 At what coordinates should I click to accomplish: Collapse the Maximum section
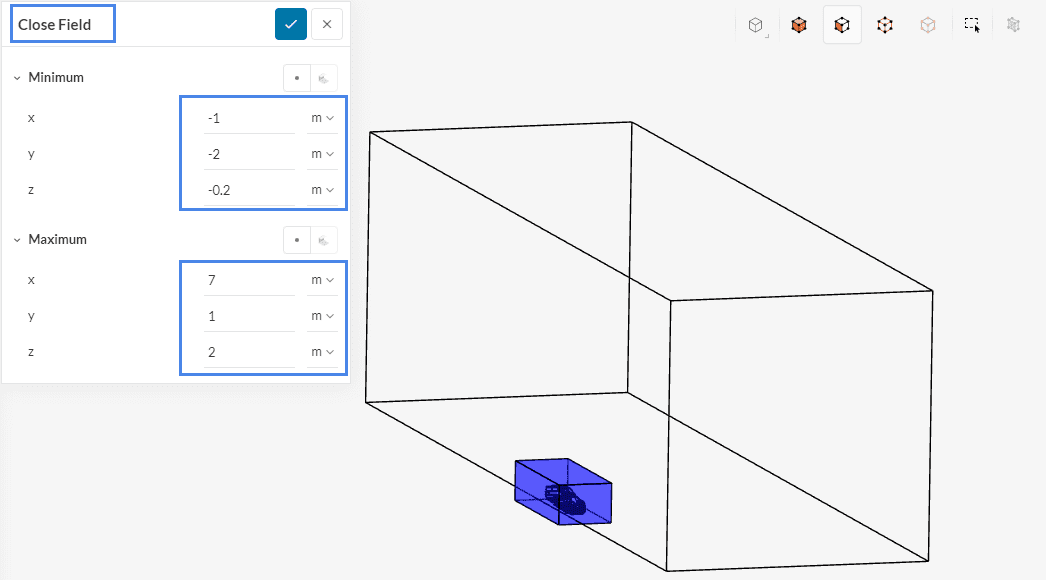click(17, 240)
